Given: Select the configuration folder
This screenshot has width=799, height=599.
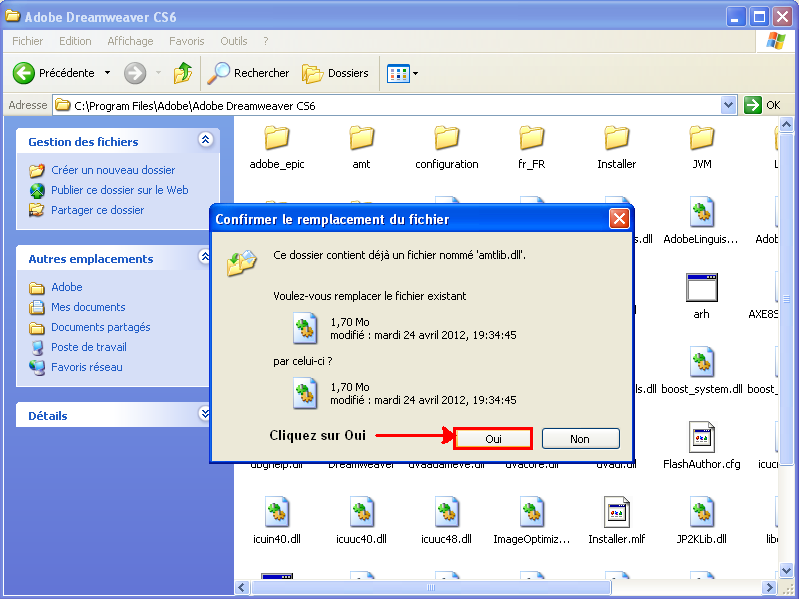Looking at the screenshot, I should click(446, 147).
